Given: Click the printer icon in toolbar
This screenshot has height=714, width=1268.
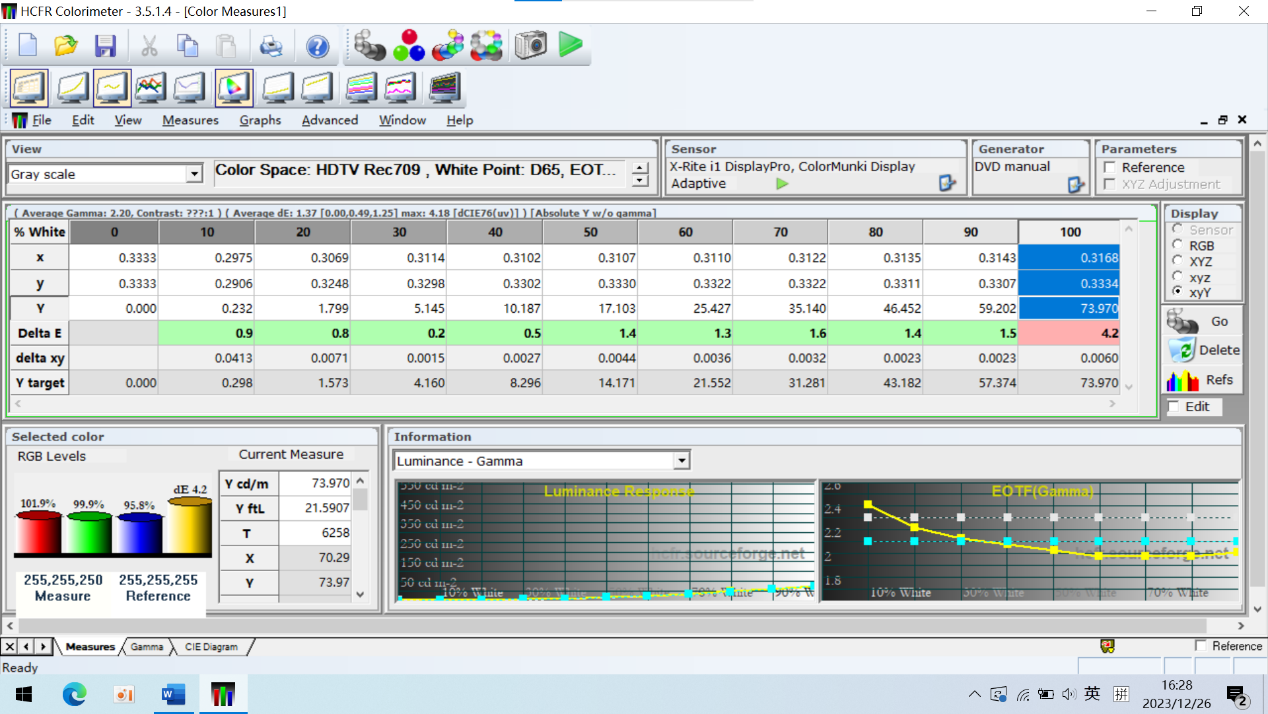Looking at the screenshot, I should pos(271,46).
